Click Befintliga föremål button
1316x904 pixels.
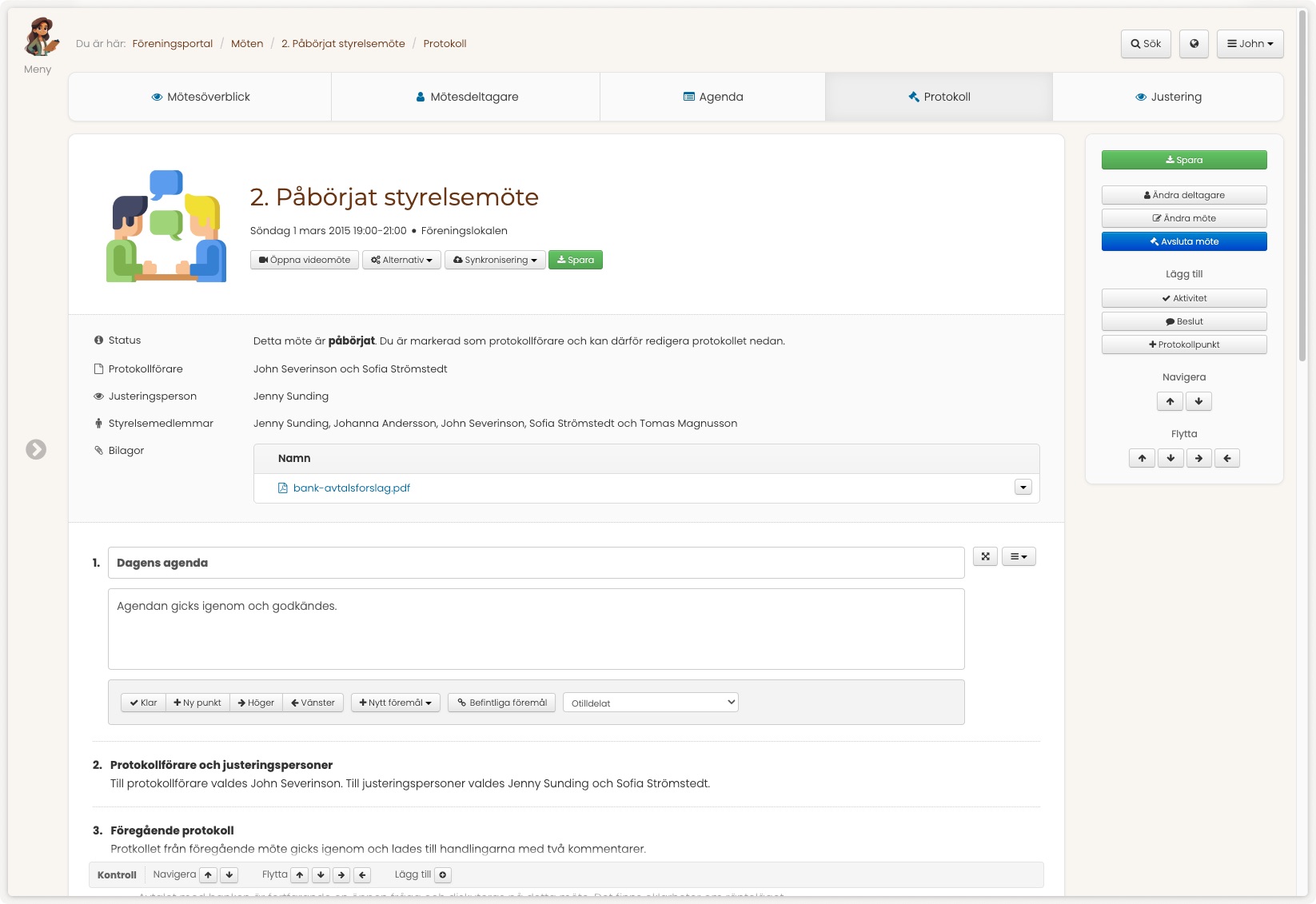pos(502,703)
